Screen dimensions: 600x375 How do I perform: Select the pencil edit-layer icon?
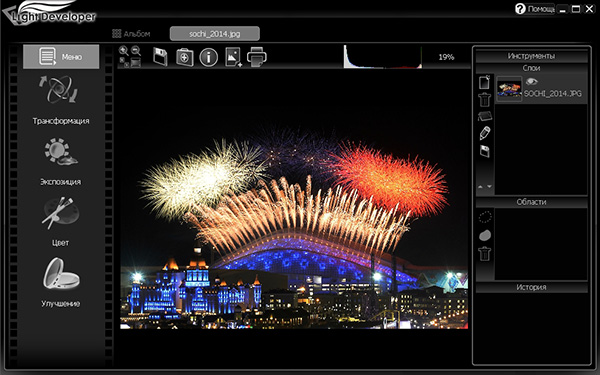tap(485, 133)
